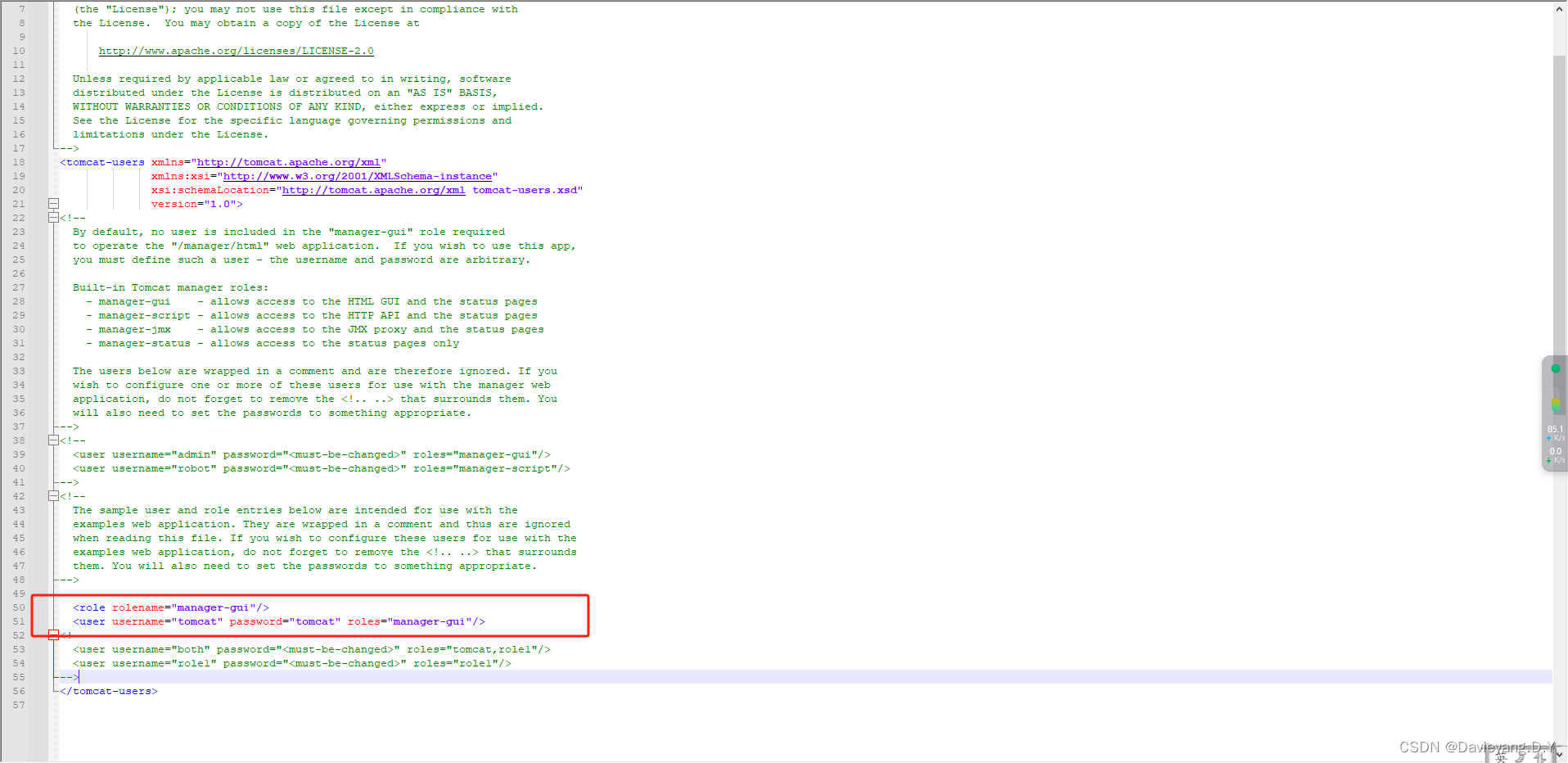
Task: Click the "manager-status" role description line
Action: (273, 343)
